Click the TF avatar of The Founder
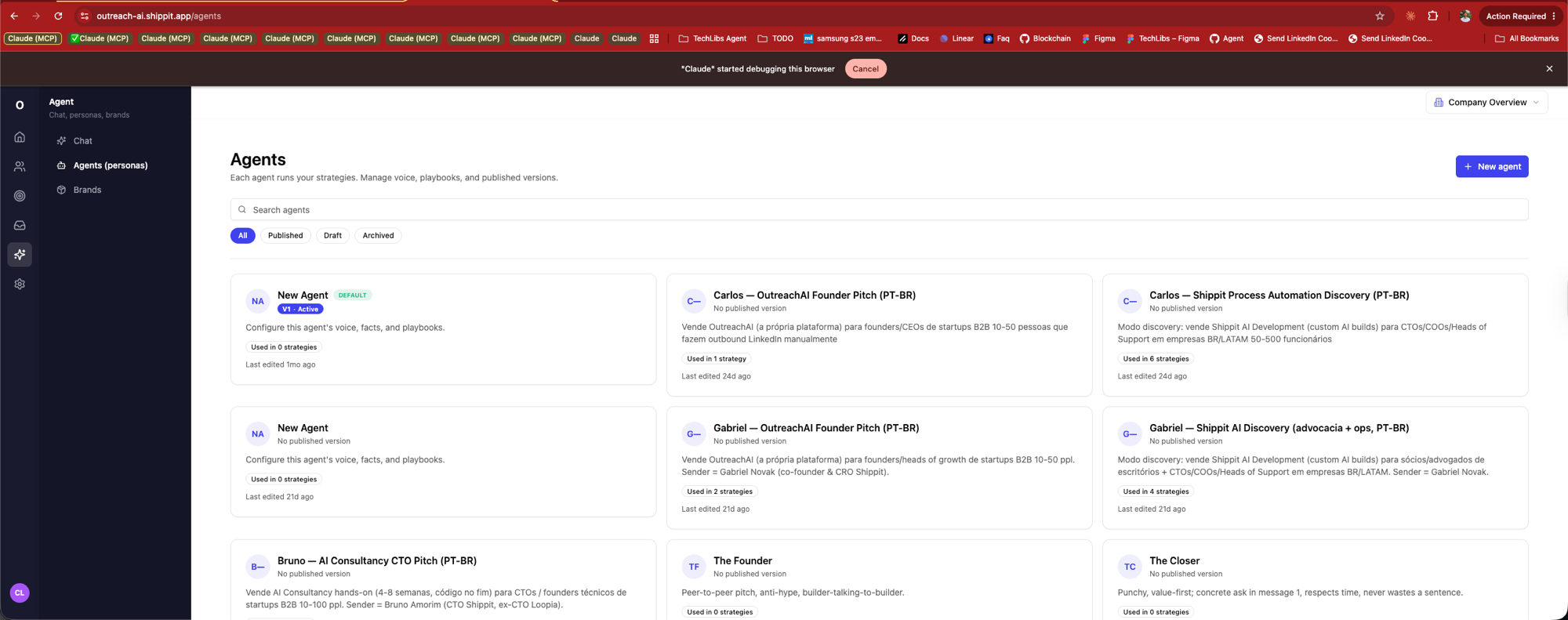The width and height of the screenshot is (1568, 620). [694, 567]
